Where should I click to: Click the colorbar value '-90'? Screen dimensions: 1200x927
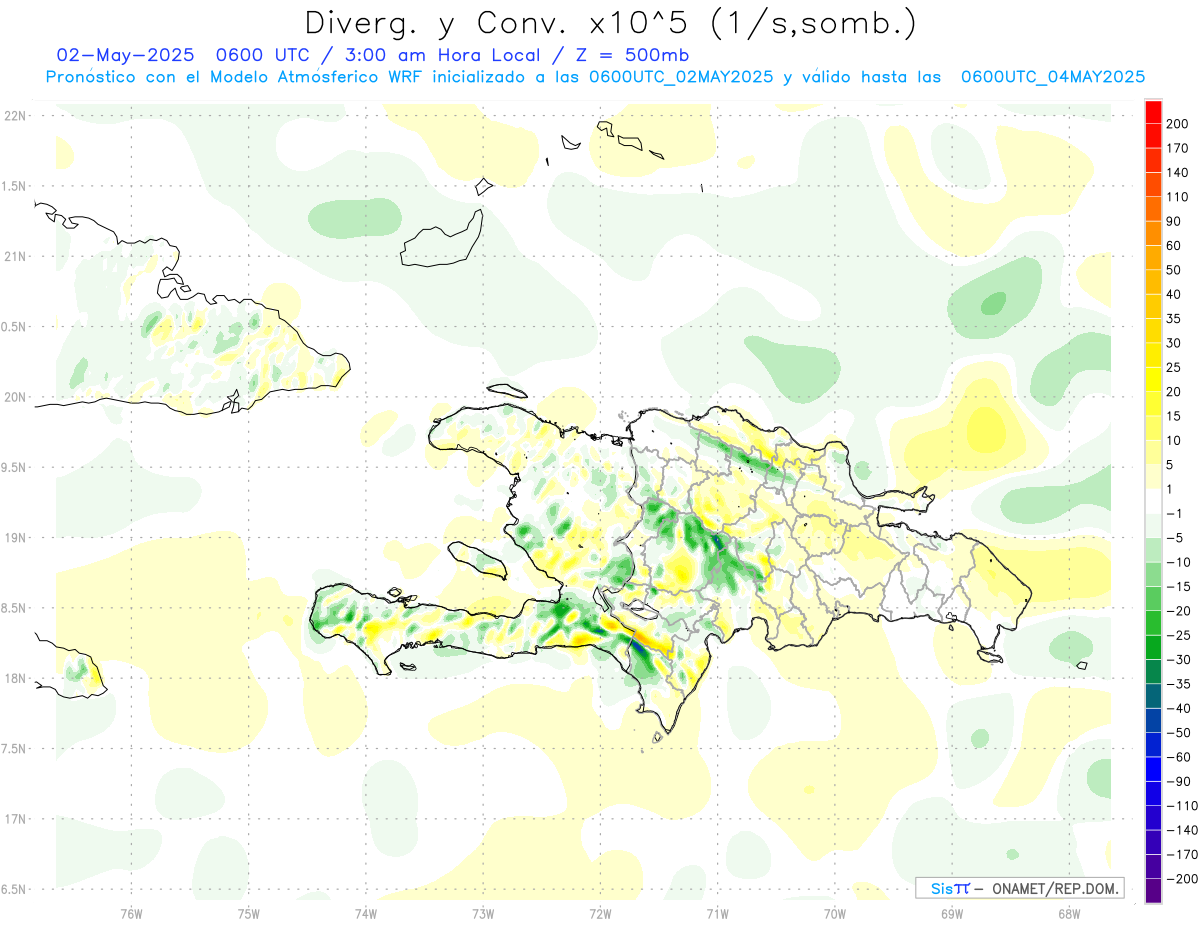1179,782
